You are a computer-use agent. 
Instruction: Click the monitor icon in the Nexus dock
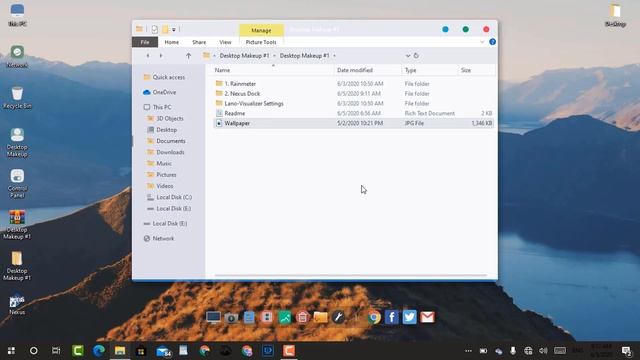(x=213, y=317)
